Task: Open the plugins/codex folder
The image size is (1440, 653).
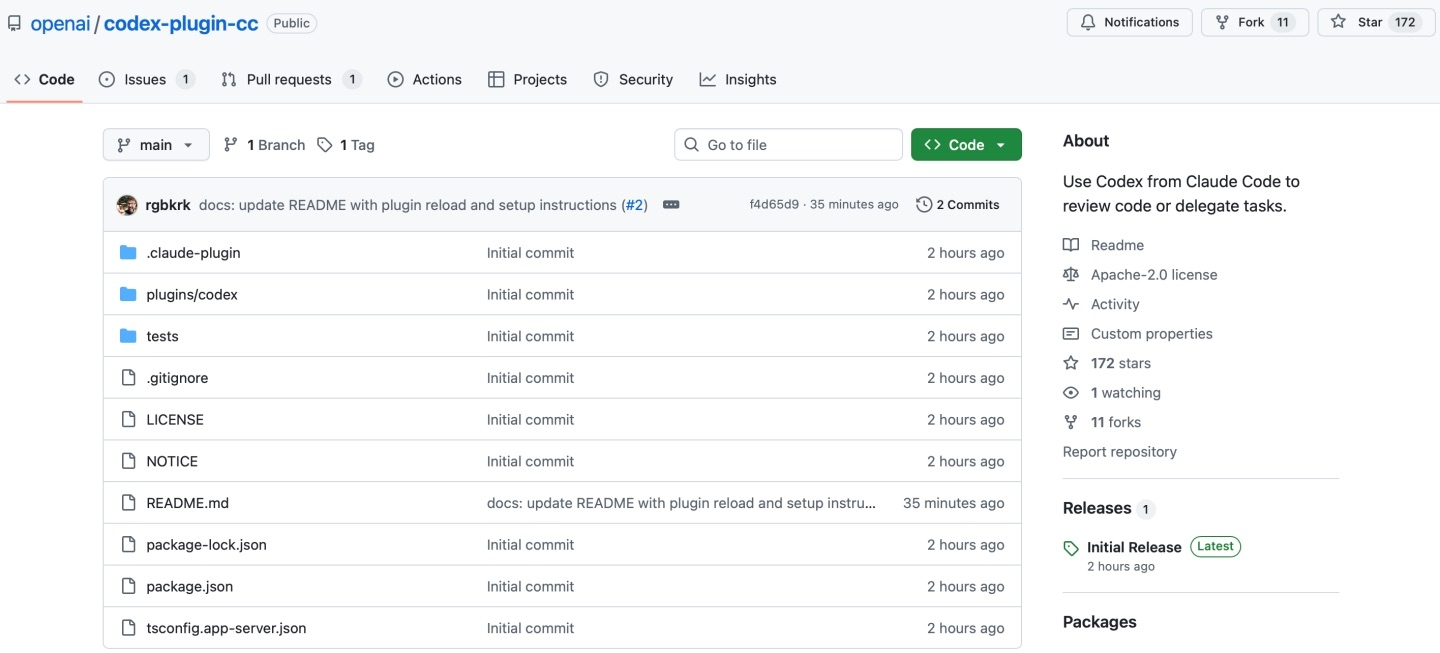Action: (192, 295)
